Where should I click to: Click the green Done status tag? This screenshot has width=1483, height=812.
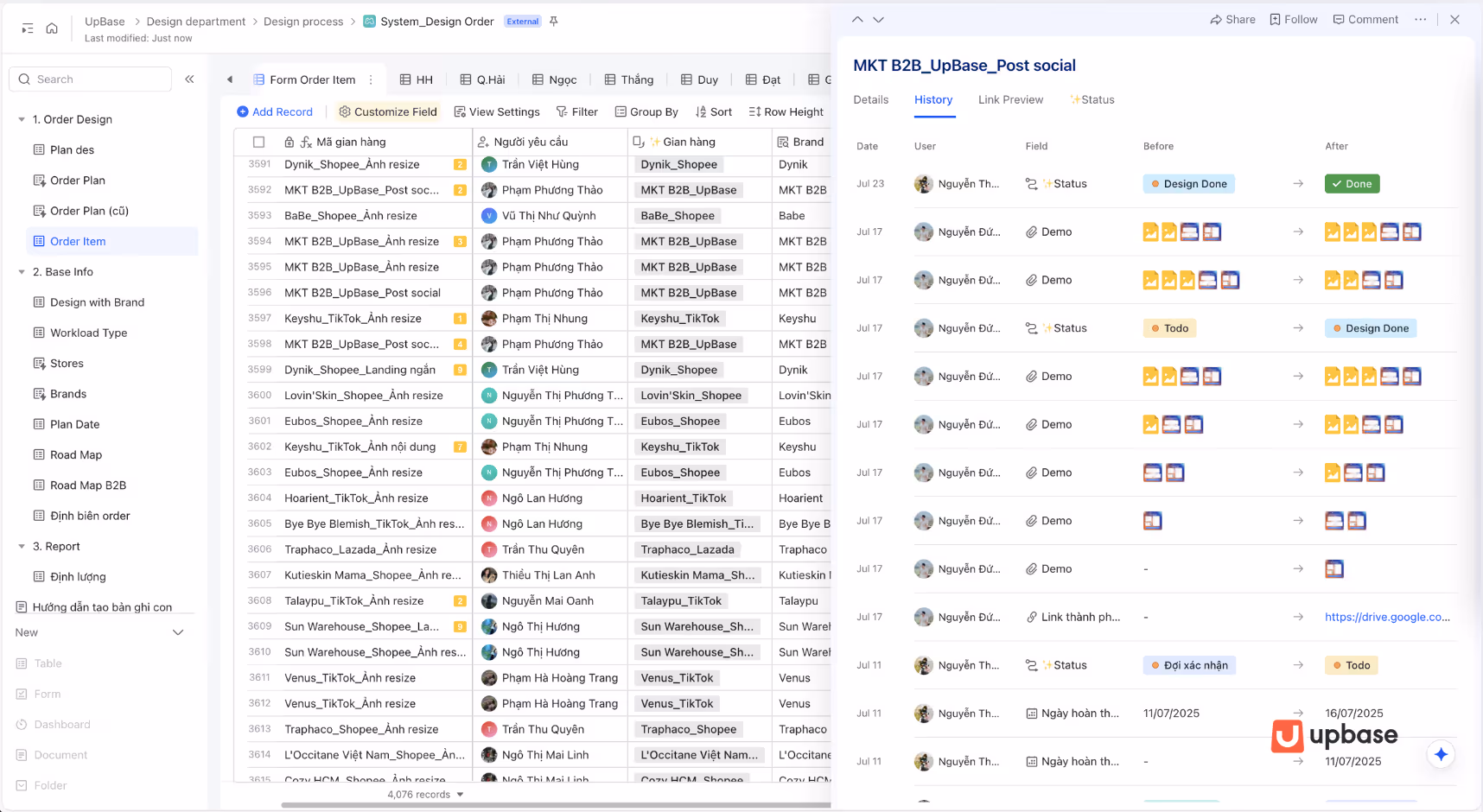coord(1352,184)
